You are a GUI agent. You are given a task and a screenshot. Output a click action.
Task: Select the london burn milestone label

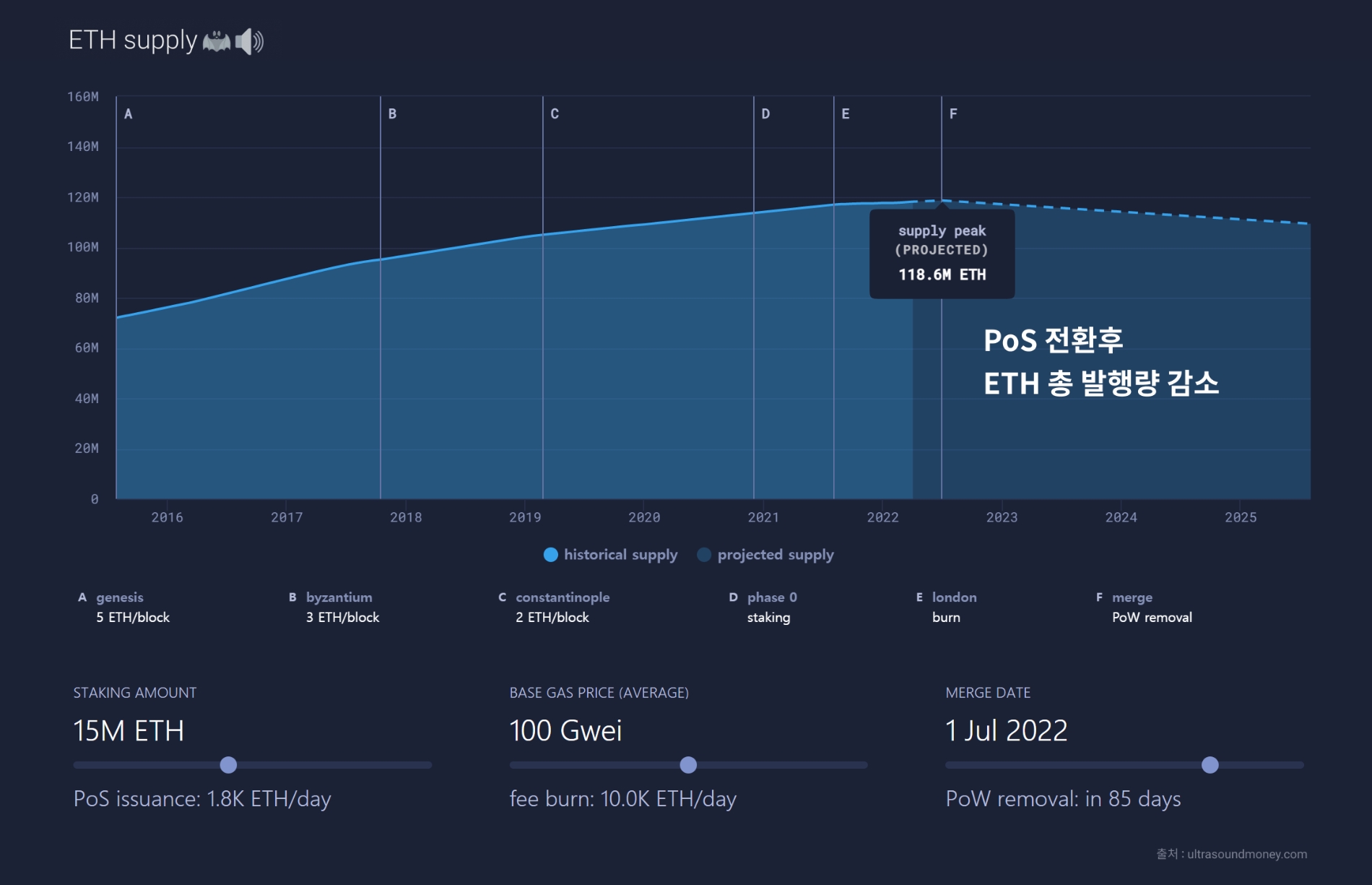point(947,607)
